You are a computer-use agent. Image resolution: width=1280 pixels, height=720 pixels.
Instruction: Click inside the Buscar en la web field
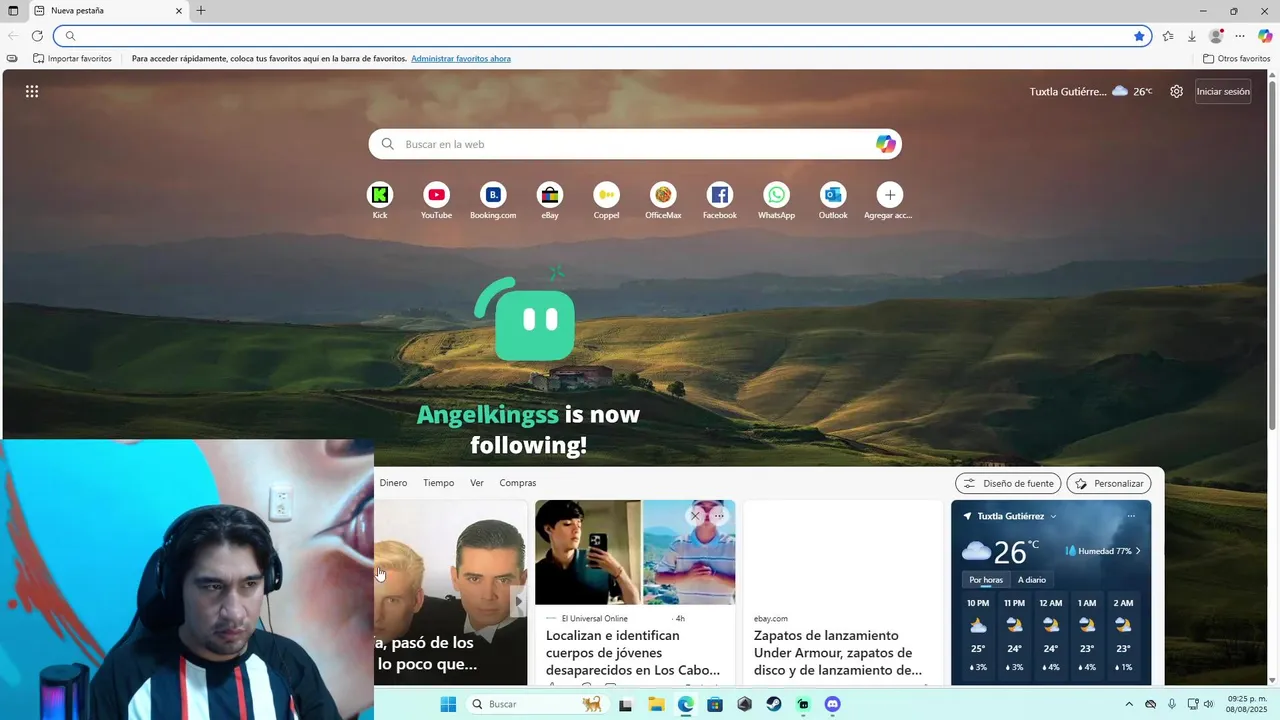point(635,144)
